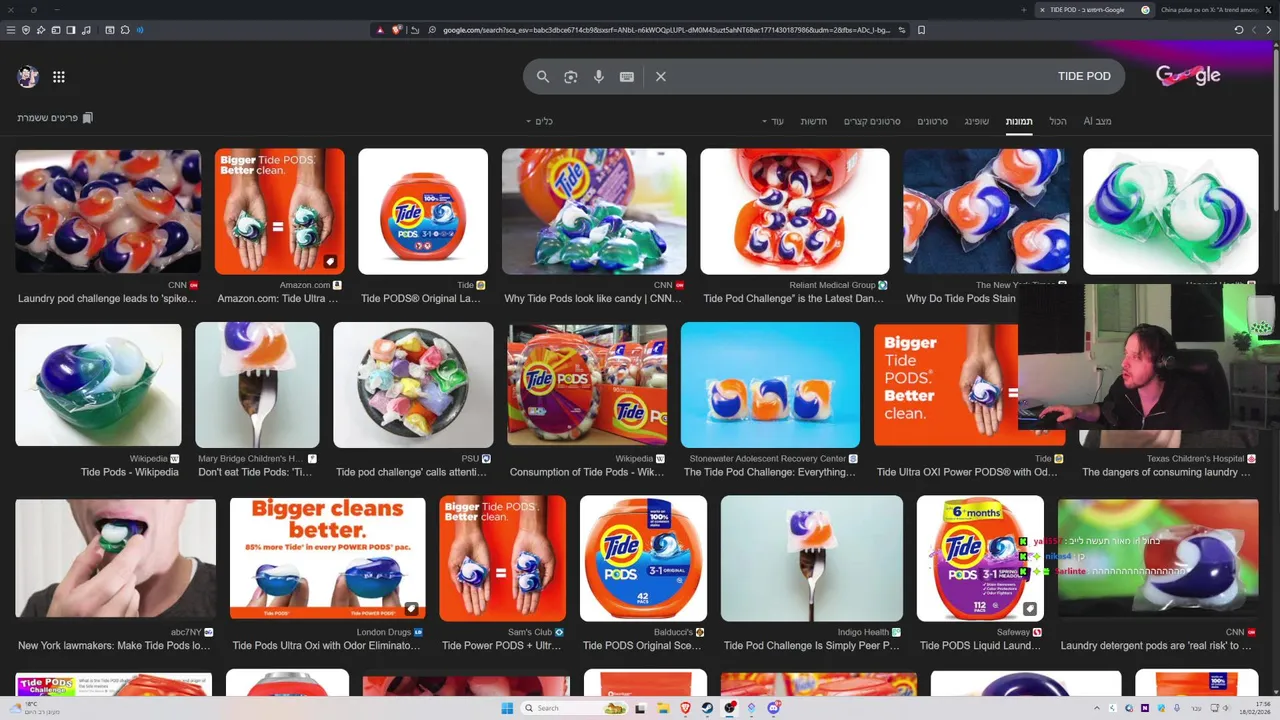Open AI mode (מצב AI) tab
This screenshot has height=720, width=1280.
(1098, 121)
